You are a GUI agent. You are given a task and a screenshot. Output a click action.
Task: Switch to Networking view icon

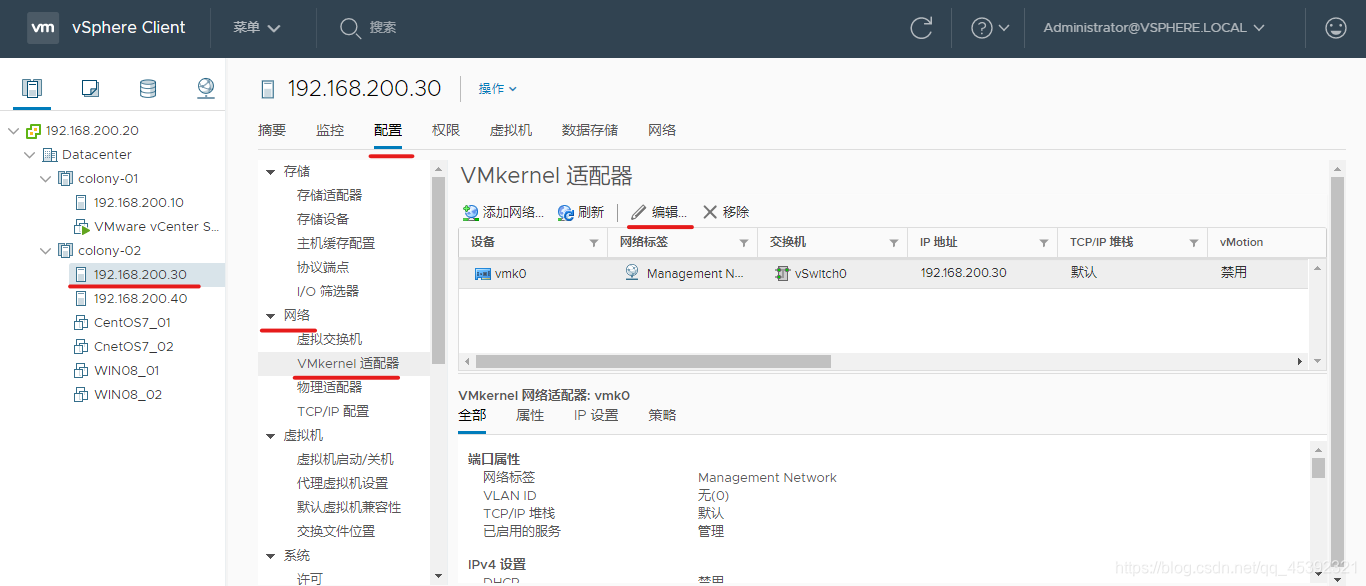click(x=206, y=88)
